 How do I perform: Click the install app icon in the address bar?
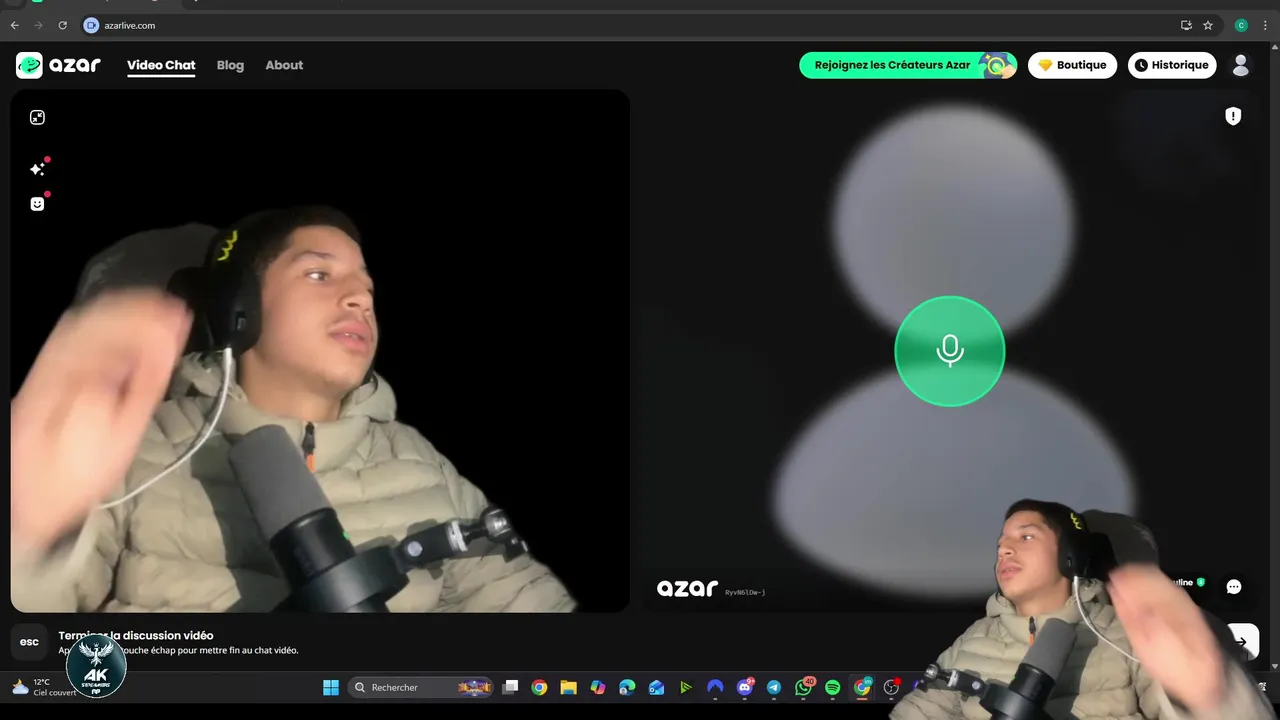[x=1186, y=25]
